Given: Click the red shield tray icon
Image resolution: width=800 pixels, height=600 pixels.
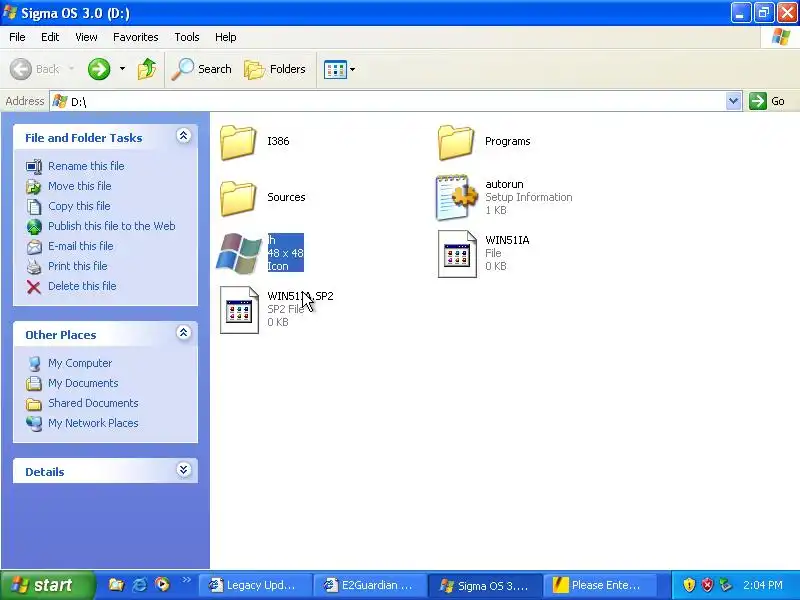Looking at the screenshot, I should pyautogui.click(x=707, y=585).
